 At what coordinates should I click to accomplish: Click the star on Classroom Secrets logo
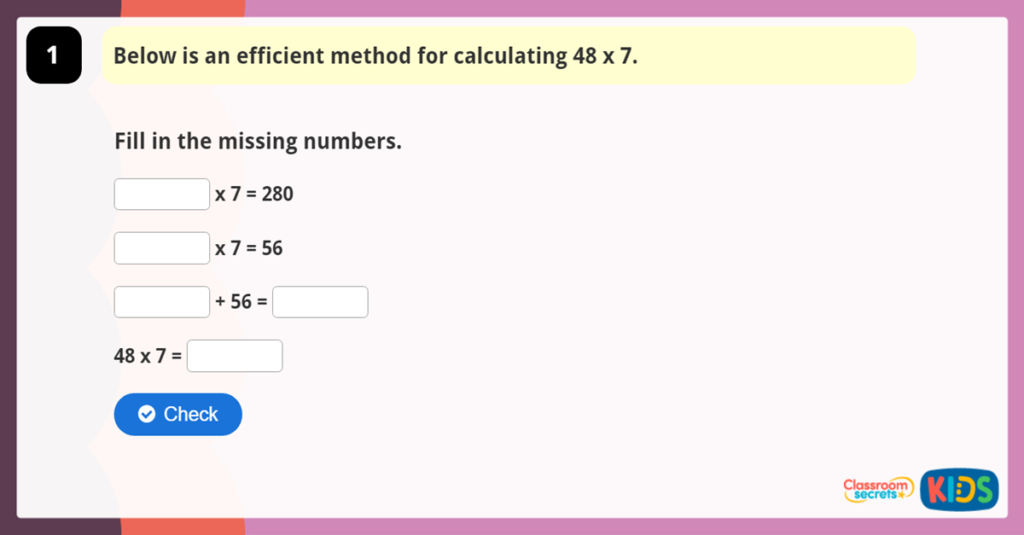[x=900, y=495]
